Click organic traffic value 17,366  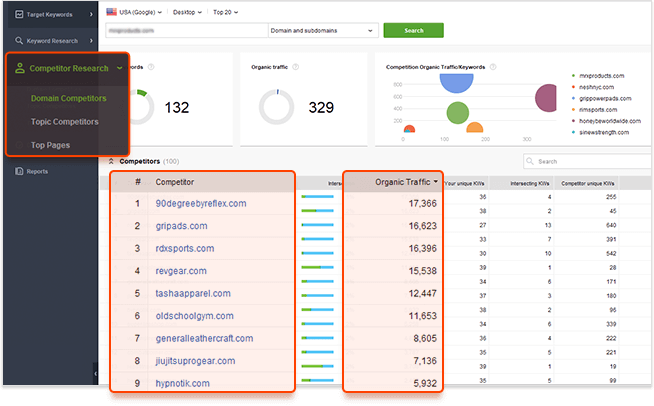click(x=423, y=203)
